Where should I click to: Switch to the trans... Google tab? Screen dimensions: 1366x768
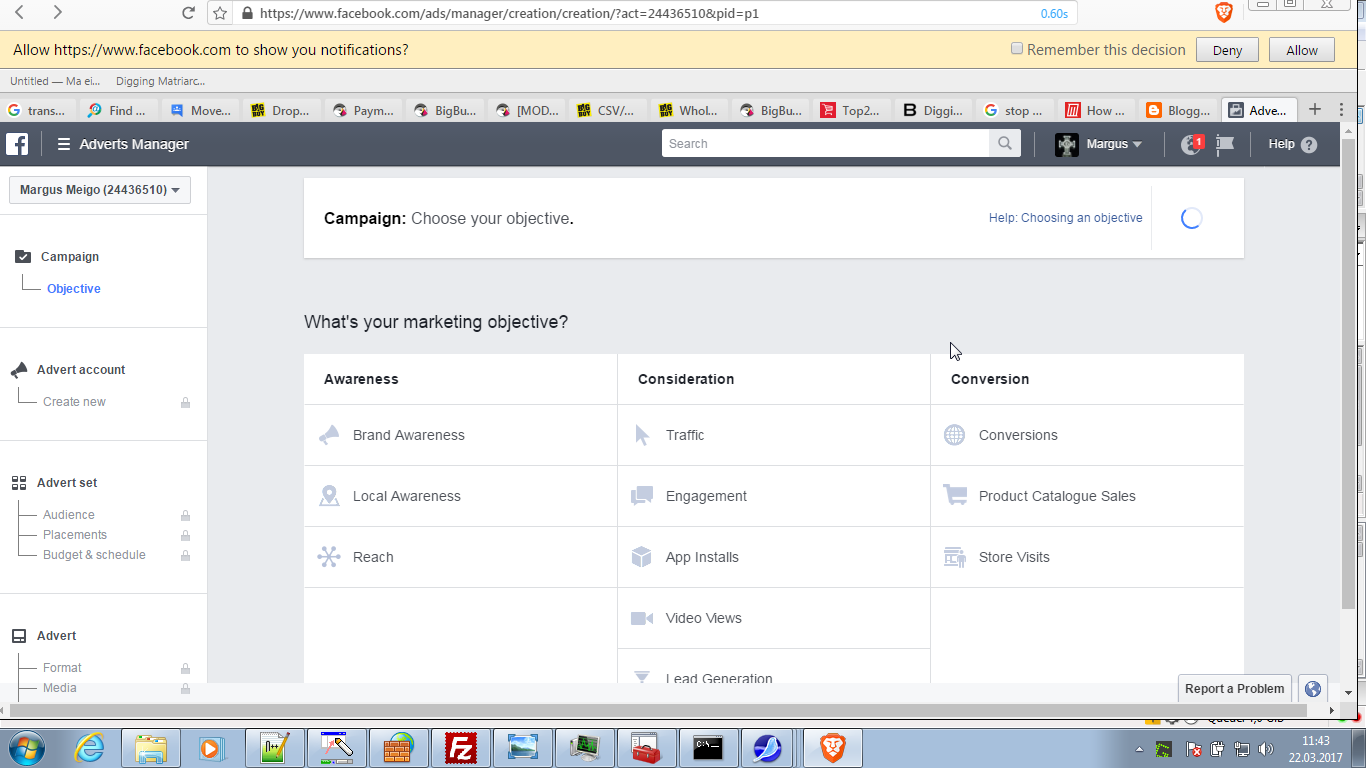[40, 110]
